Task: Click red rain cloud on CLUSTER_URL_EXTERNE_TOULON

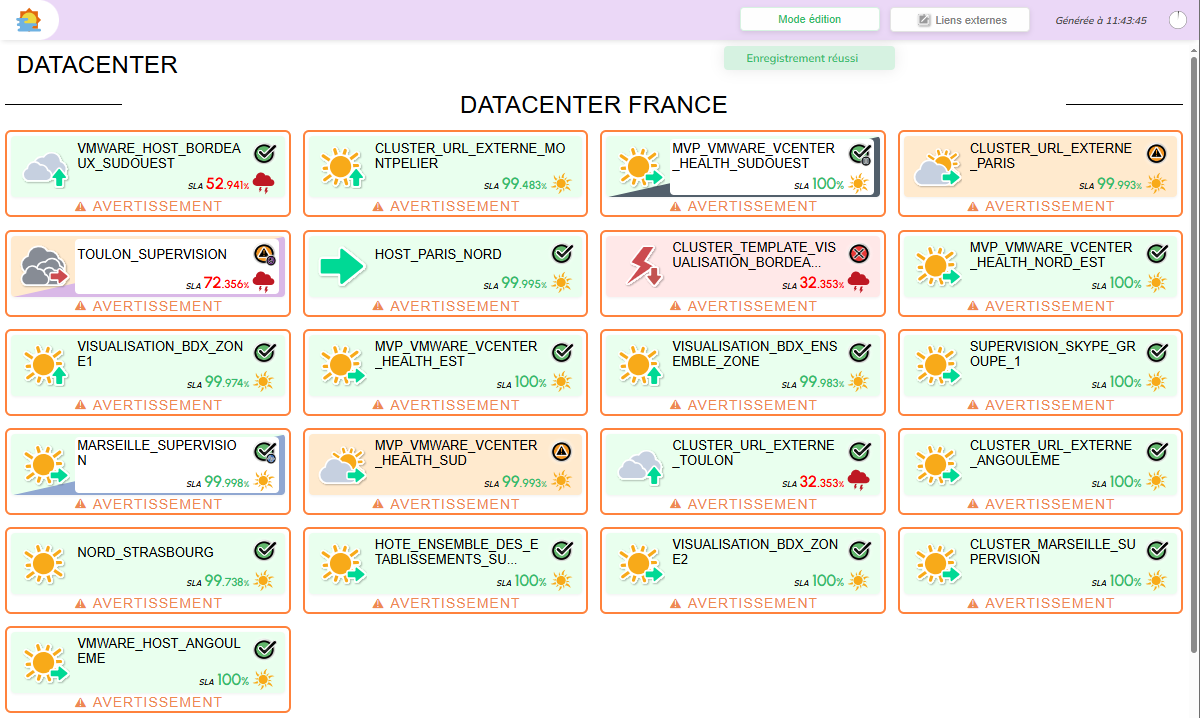Action: click(859, 480)
